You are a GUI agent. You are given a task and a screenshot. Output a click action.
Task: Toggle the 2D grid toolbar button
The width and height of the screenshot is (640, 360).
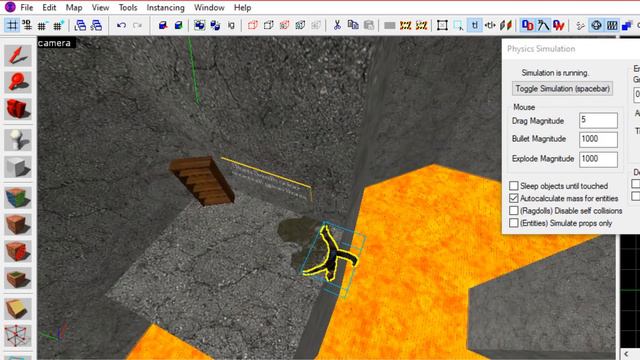(12, 25)
